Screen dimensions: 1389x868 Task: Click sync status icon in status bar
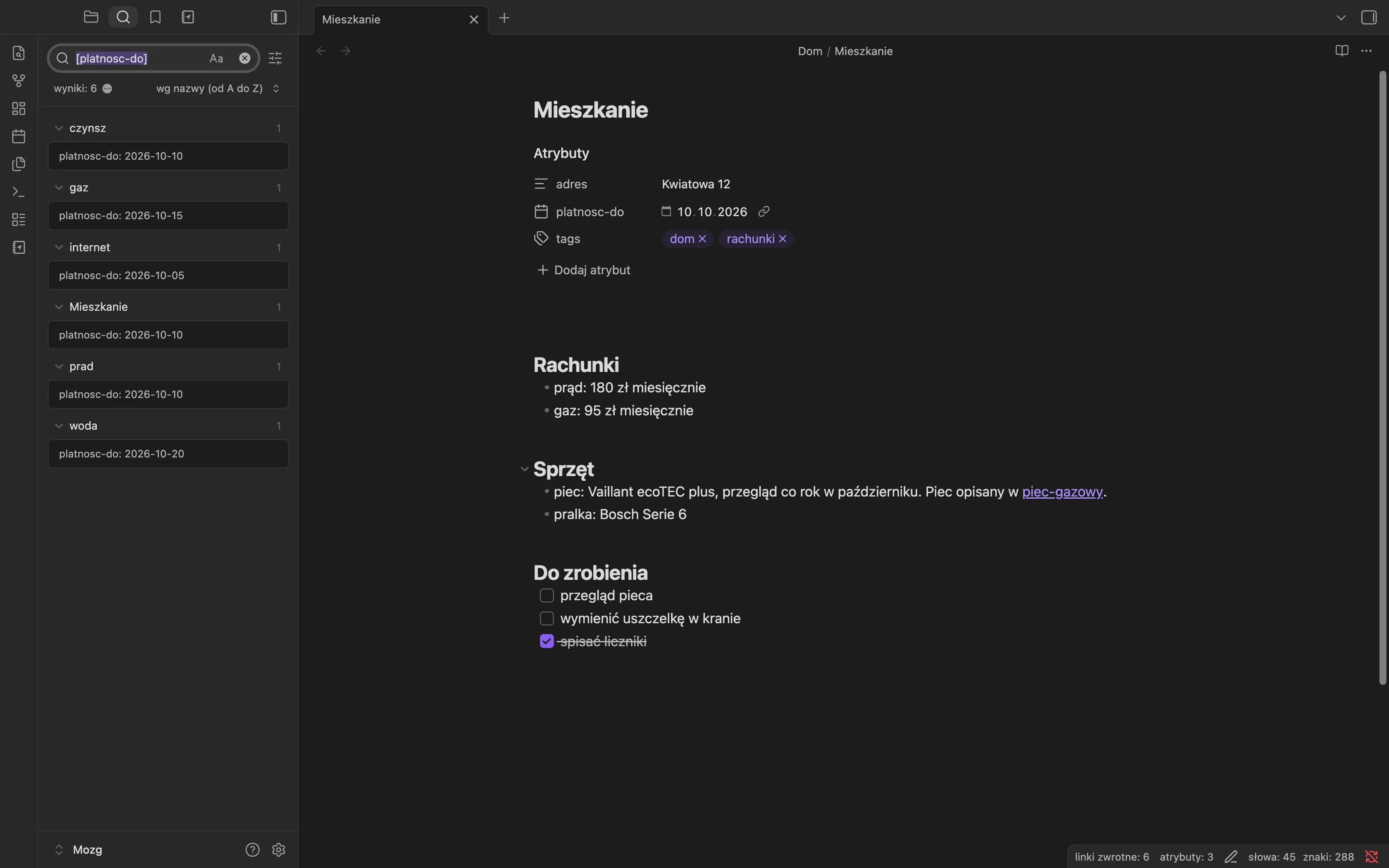[x=1372, y=857]
